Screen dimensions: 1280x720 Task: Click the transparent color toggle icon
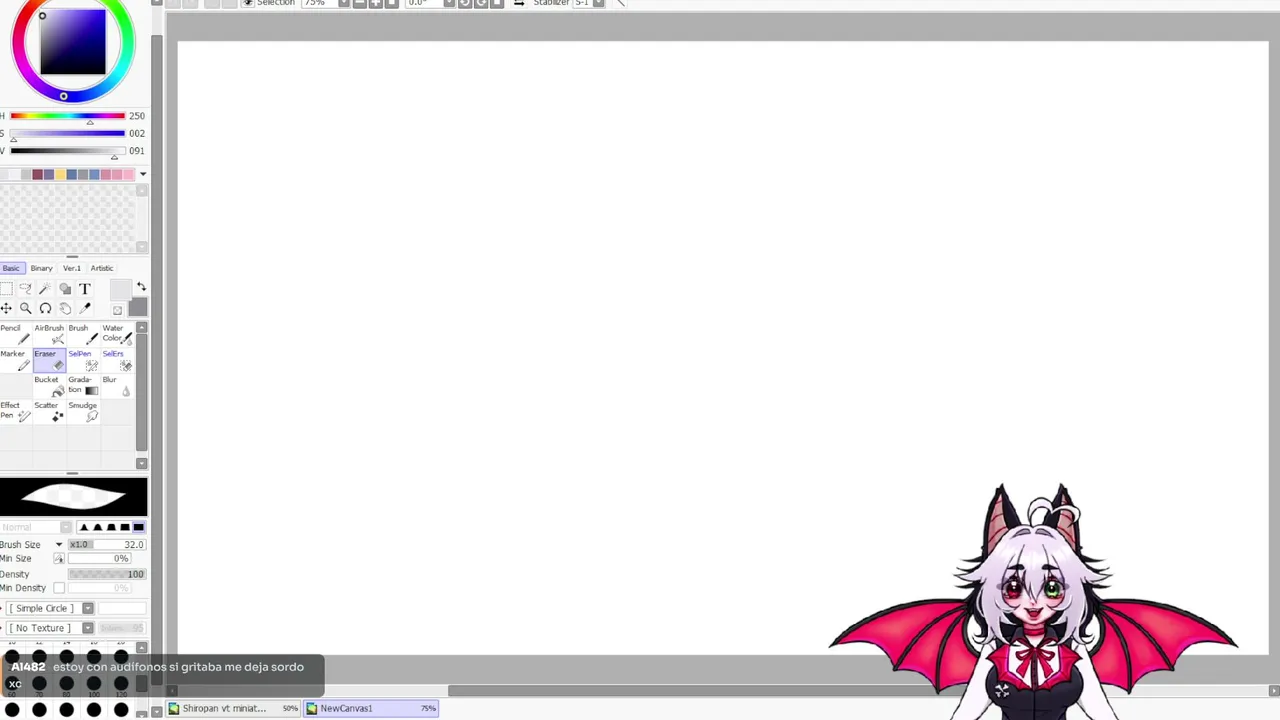coord(117,309)
